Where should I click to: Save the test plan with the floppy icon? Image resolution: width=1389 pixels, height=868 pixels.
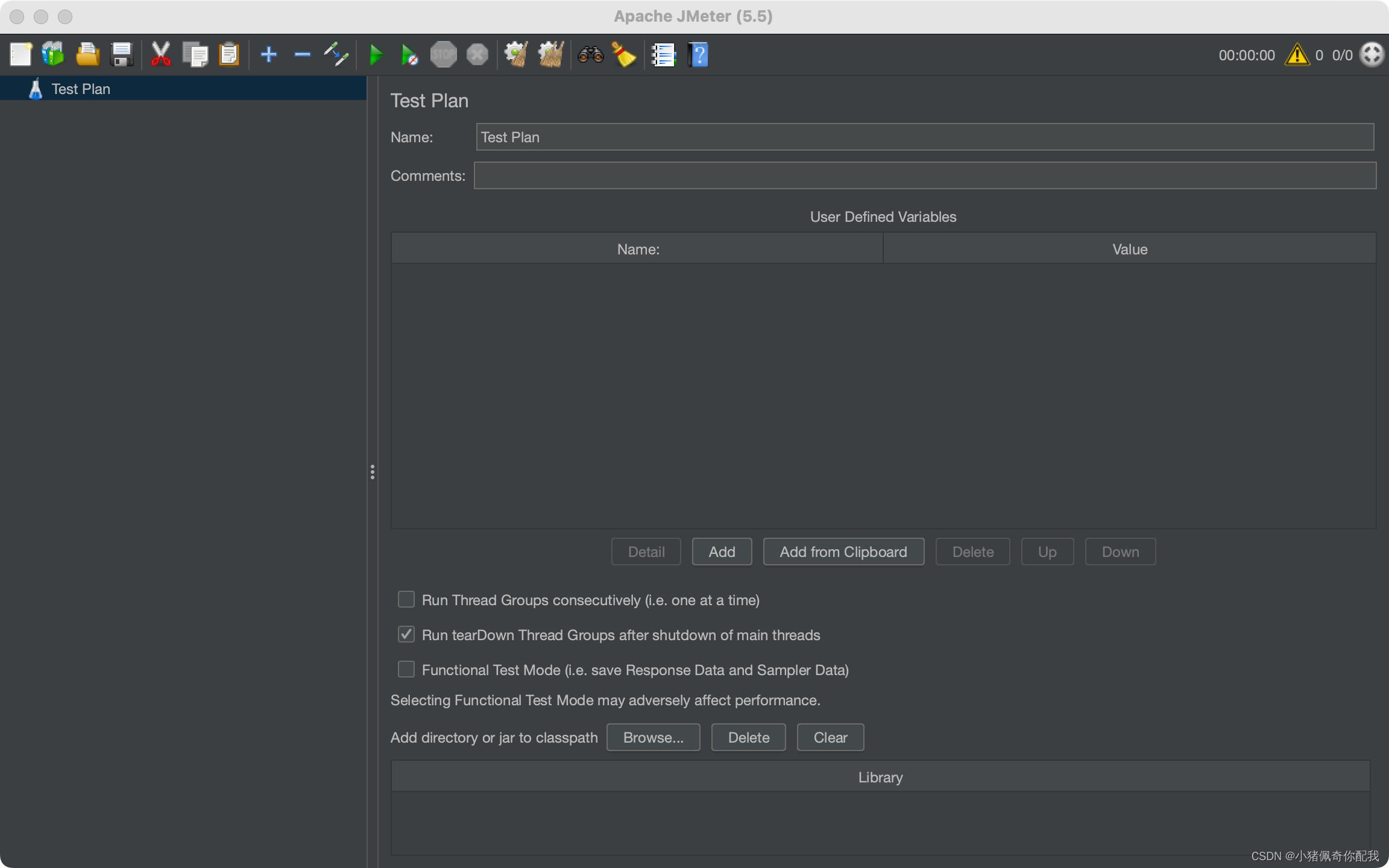122,55
